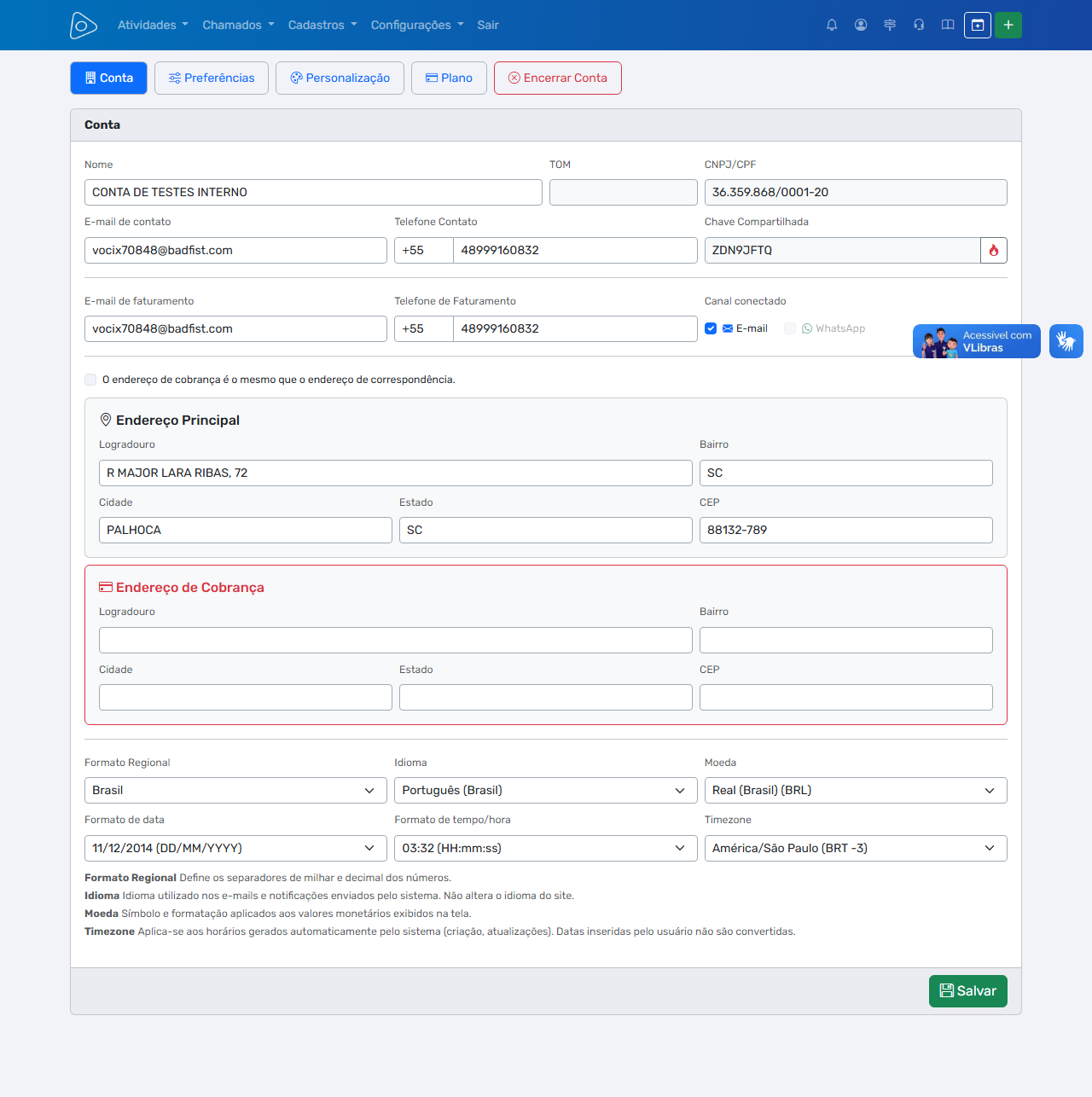This screenshot has width=1092, height=1097.
Task: Open the Formato Regional dropdown
Action: (x=235, y=790)
